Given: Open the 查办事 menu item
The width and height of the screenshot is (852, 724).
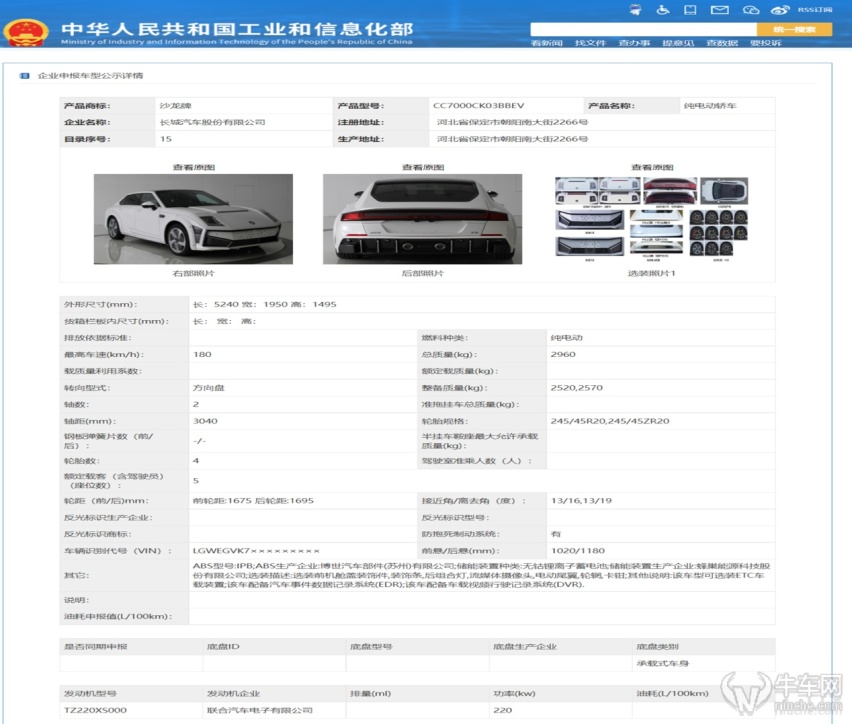Looking at the screenshot, I should (634, 43).
